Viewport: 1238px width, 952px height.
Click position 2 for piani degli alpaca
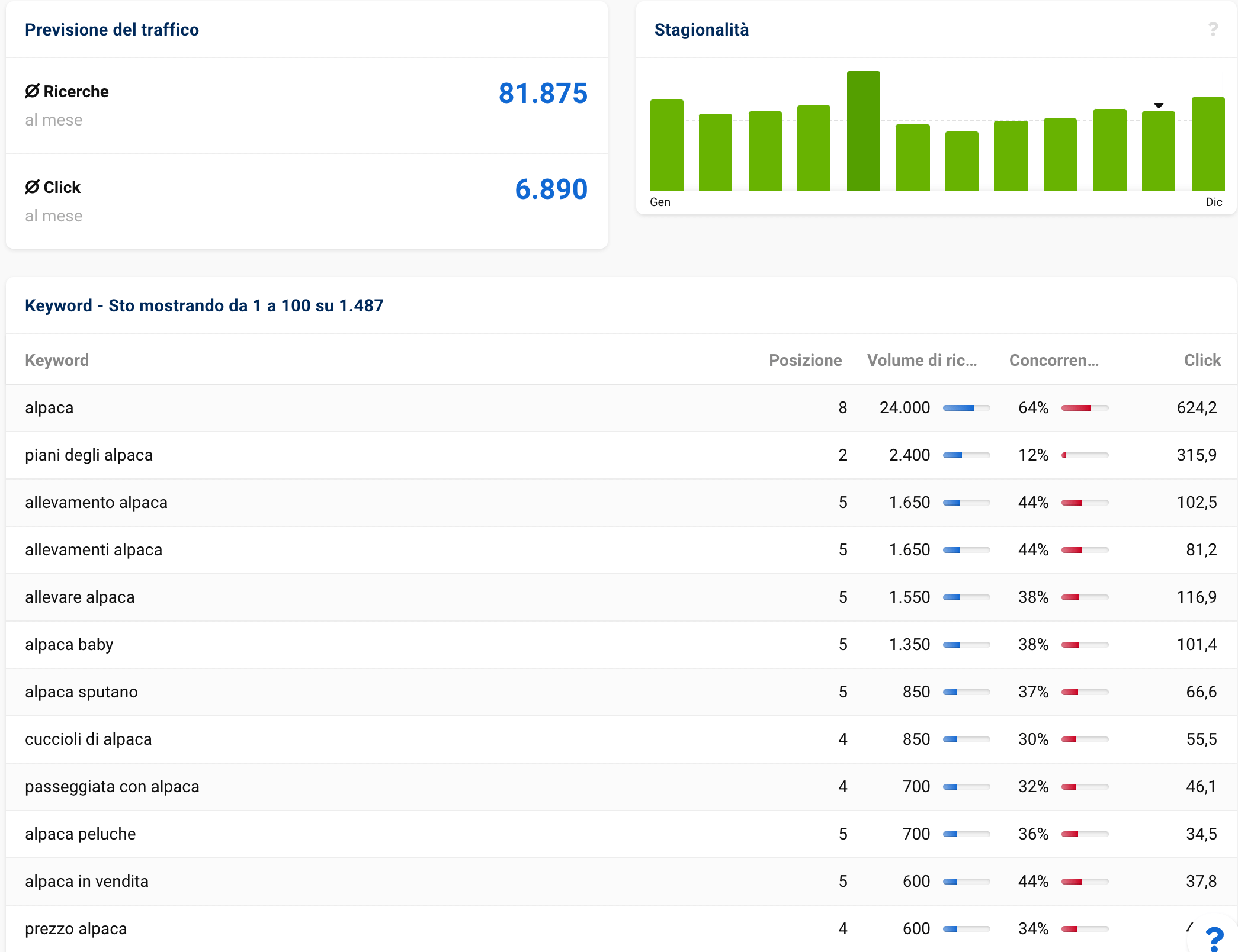(x=842, y=455)
